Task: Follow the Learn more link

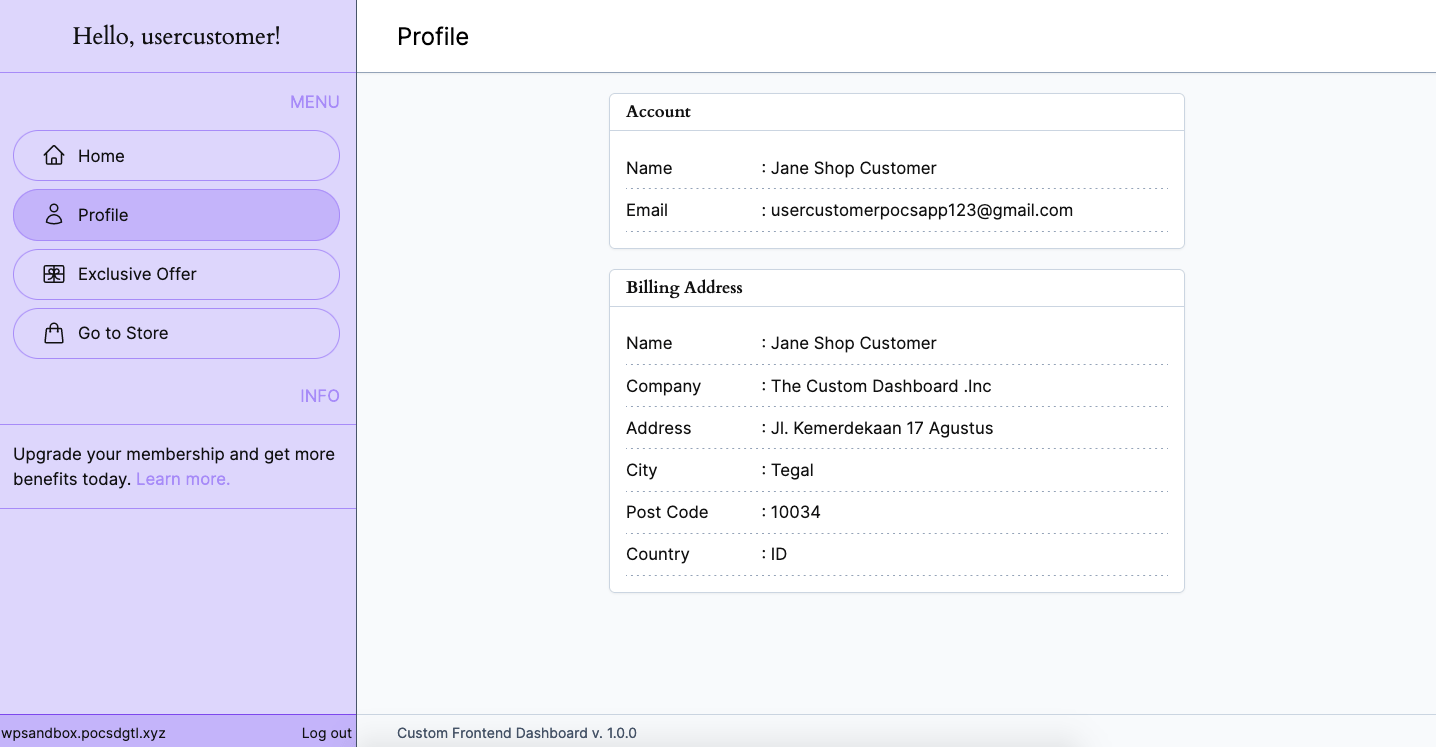Action: [183, 479]
